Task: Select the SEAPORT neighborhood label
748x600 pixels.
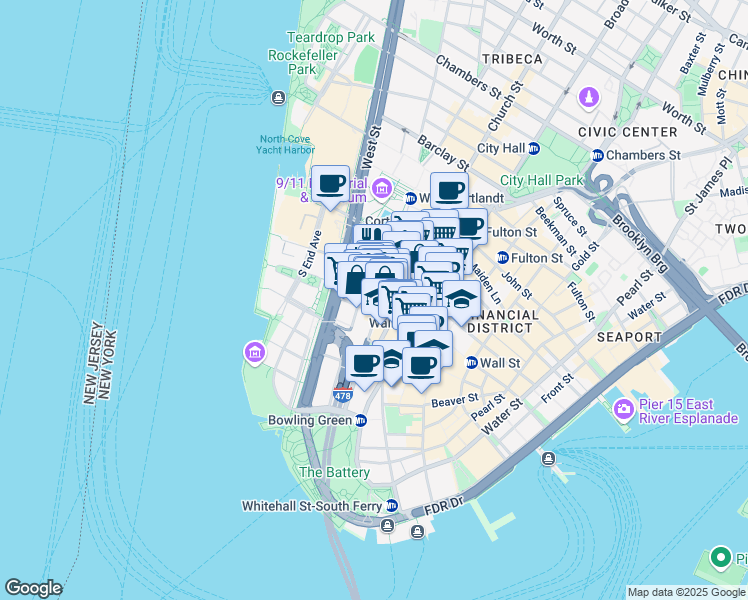Action: pyautogui.click(x=629, y=337)
